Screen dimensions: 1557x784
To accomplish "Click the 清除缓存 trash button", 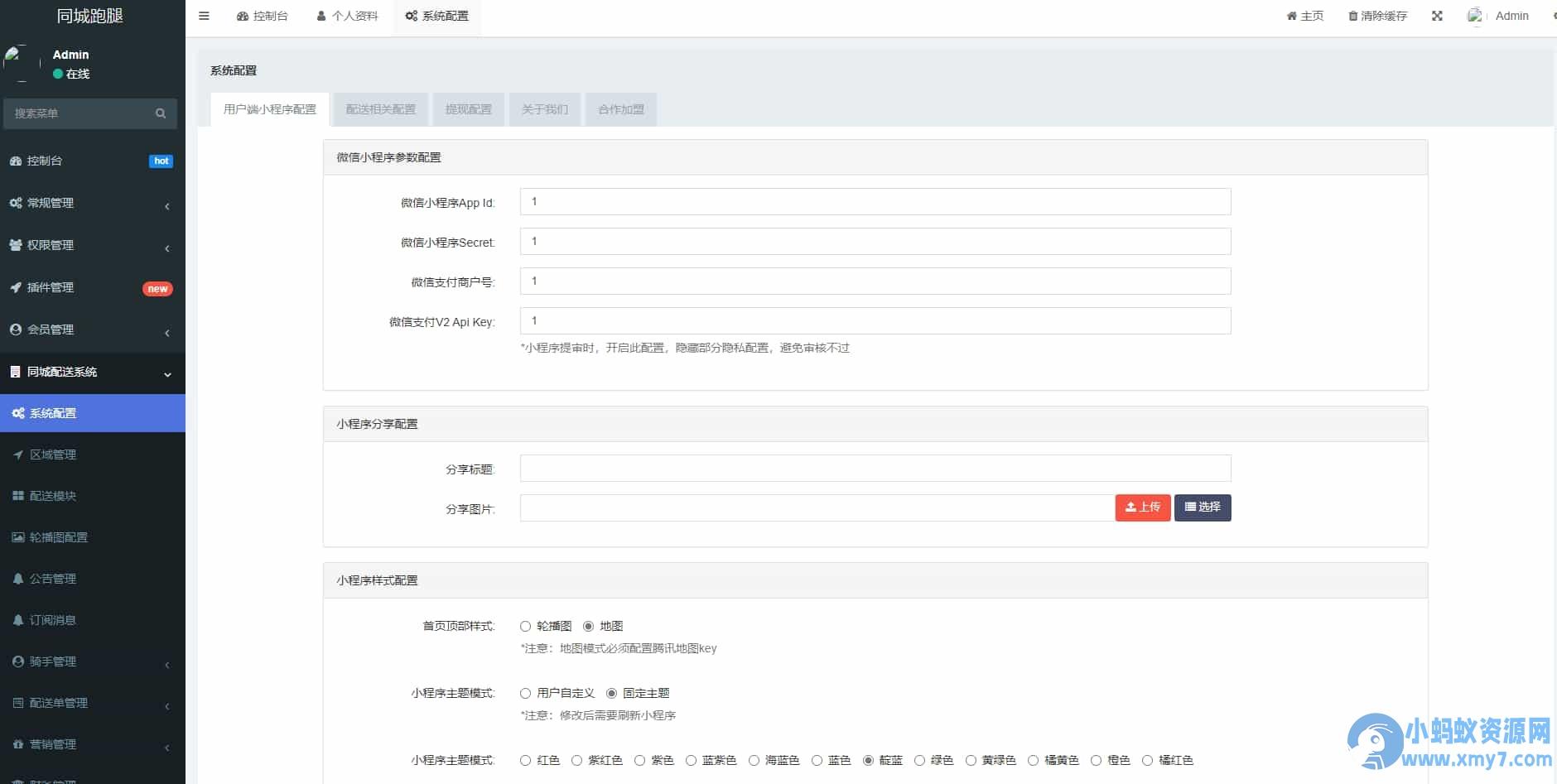I will point(1378,16).
